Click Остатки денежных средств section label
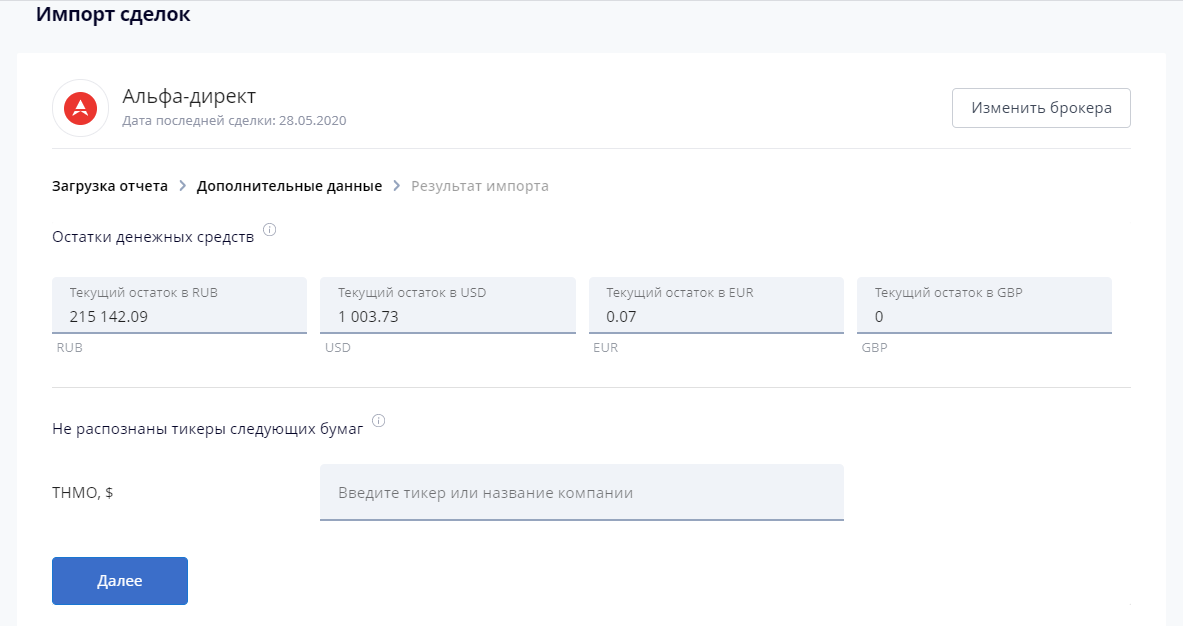This screenshot has height=626, width=1183. (x=153, y=236)
